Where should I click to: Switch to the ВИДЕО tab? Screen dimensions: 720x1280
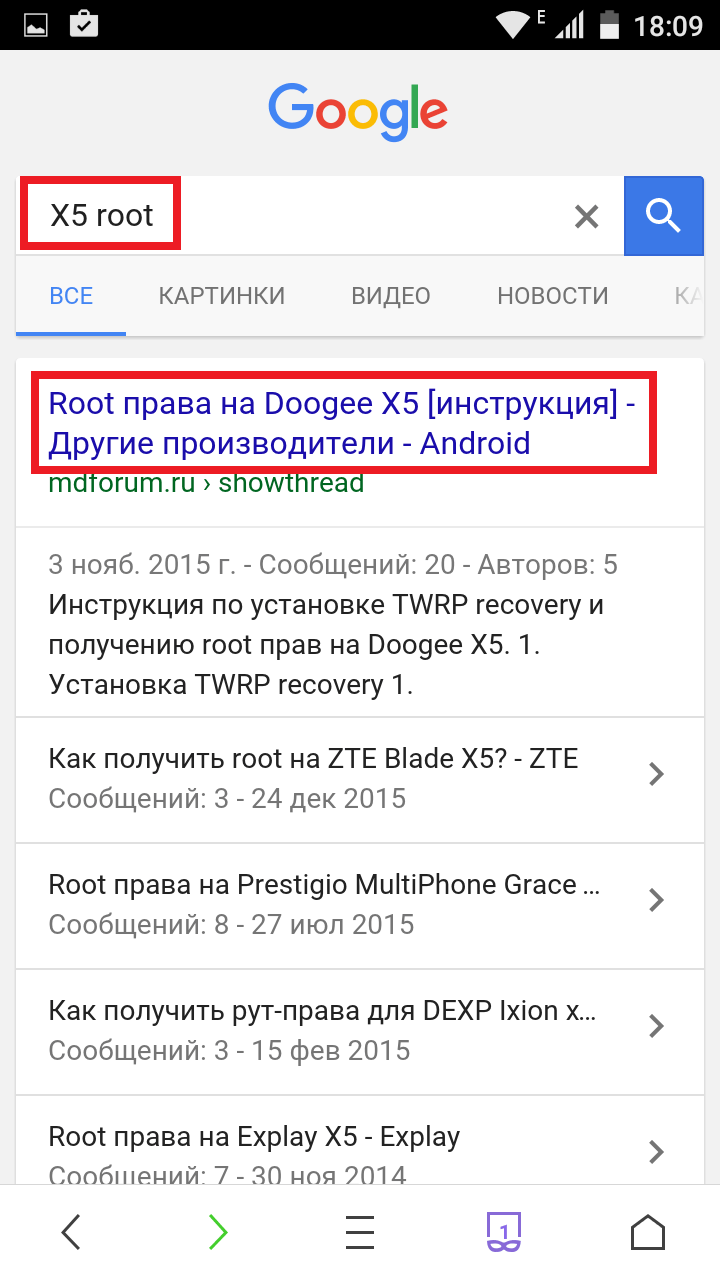[391, 296]
